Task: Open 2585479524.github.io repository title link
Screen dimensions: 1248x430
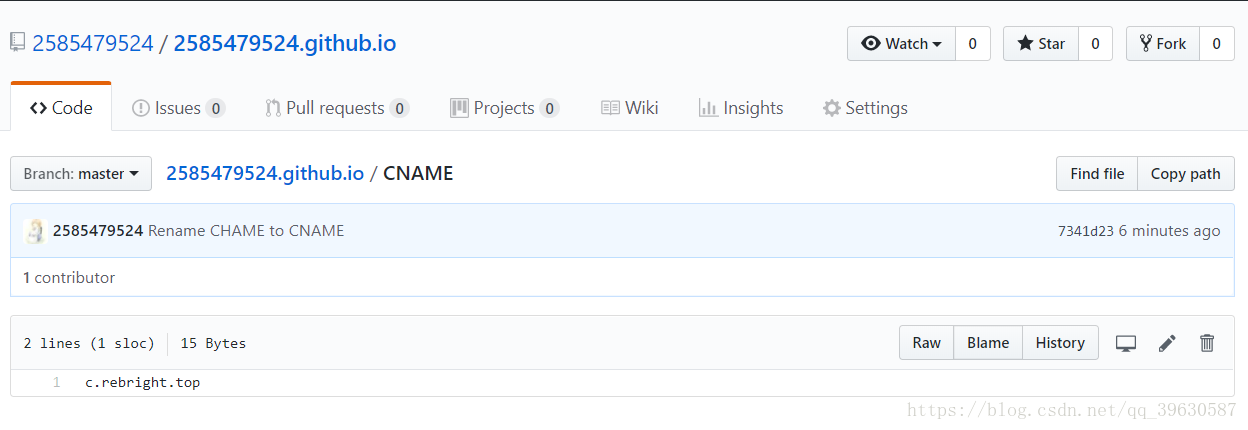Action: (285, 44)
